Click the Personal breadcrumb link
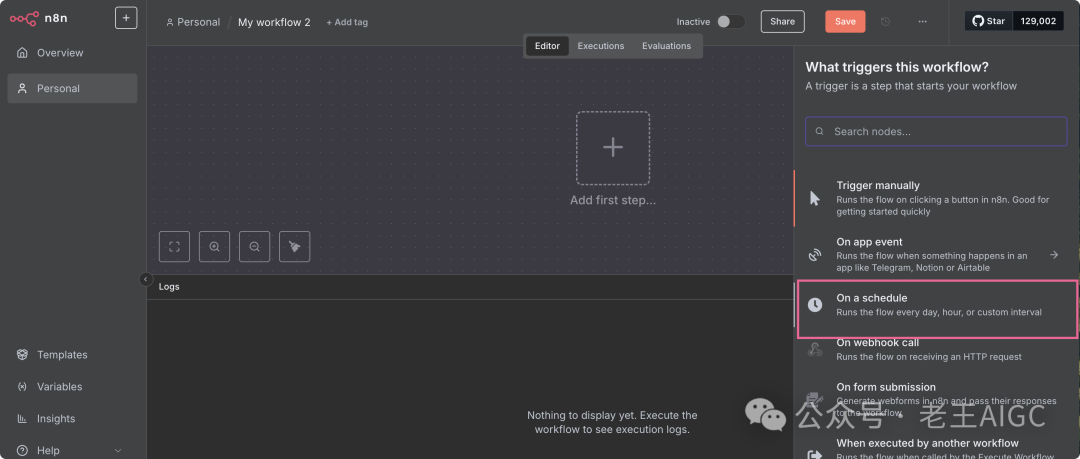The width and height of the screenshot is (1080, 459). [x=193, y=22]
